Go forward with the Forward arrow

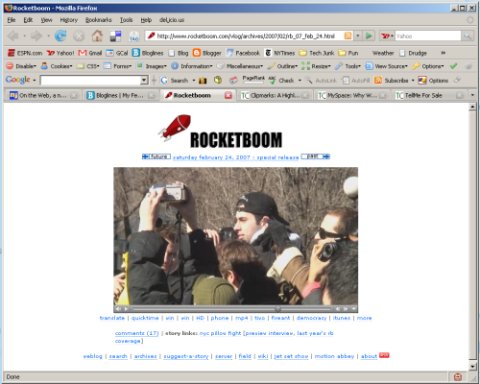pos(36,36)
